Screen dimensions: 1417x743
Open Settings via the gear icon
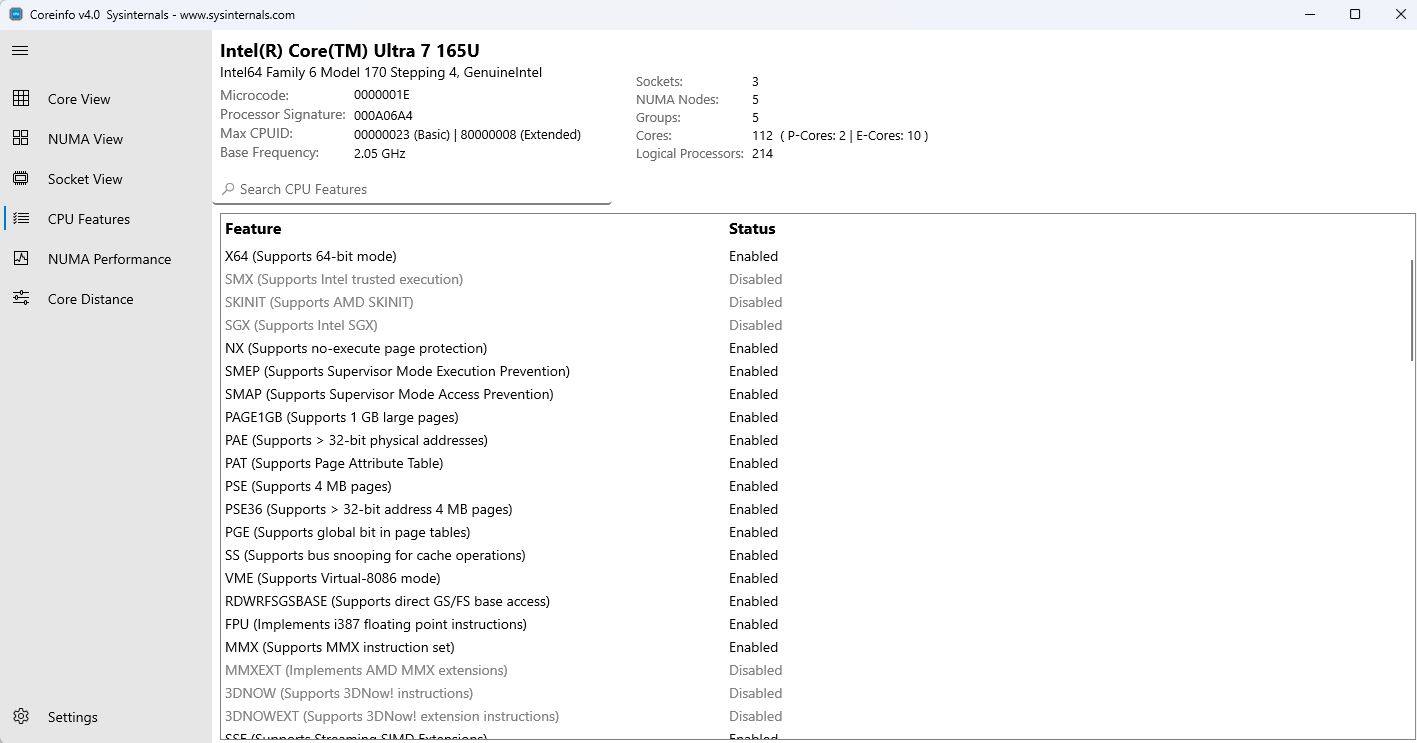(x=21, y=716)
